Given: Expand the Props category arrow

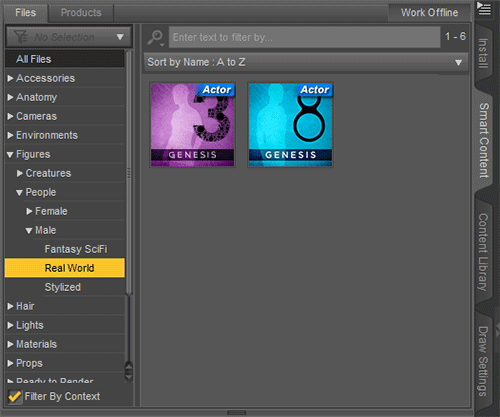Looking at the screenshot, I should tap(10, 363).
